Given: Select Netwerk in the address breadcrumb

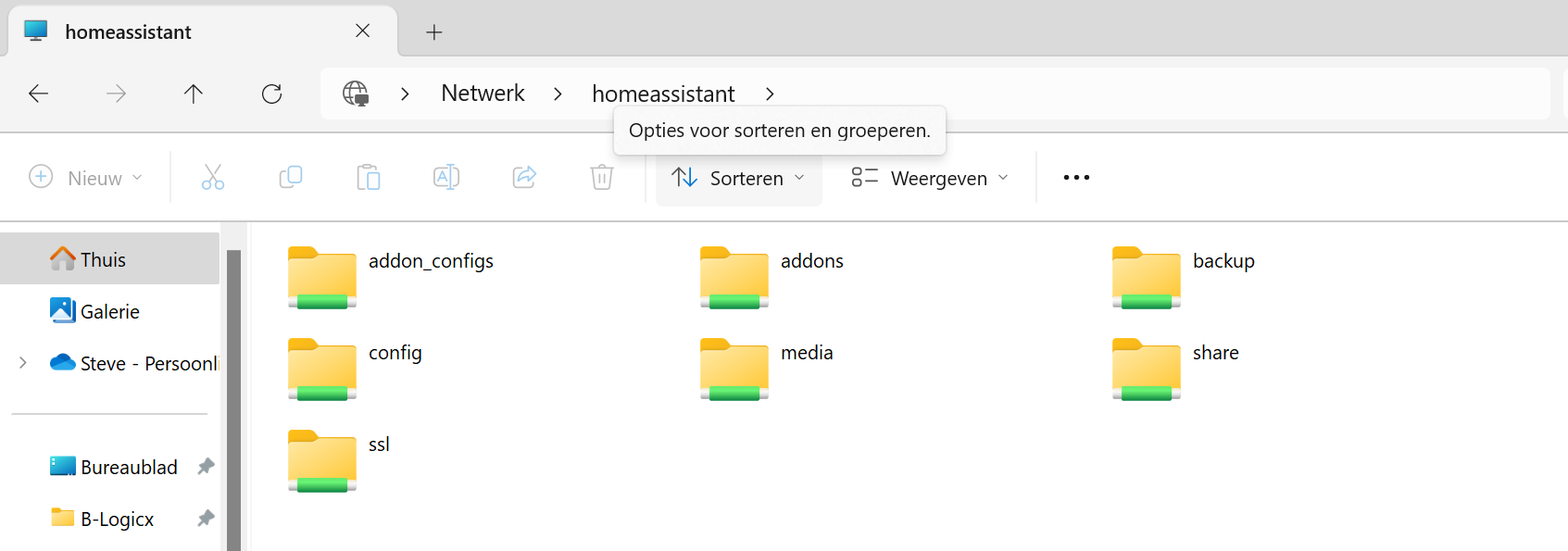Looking at the screenshot, I should 483,94.
